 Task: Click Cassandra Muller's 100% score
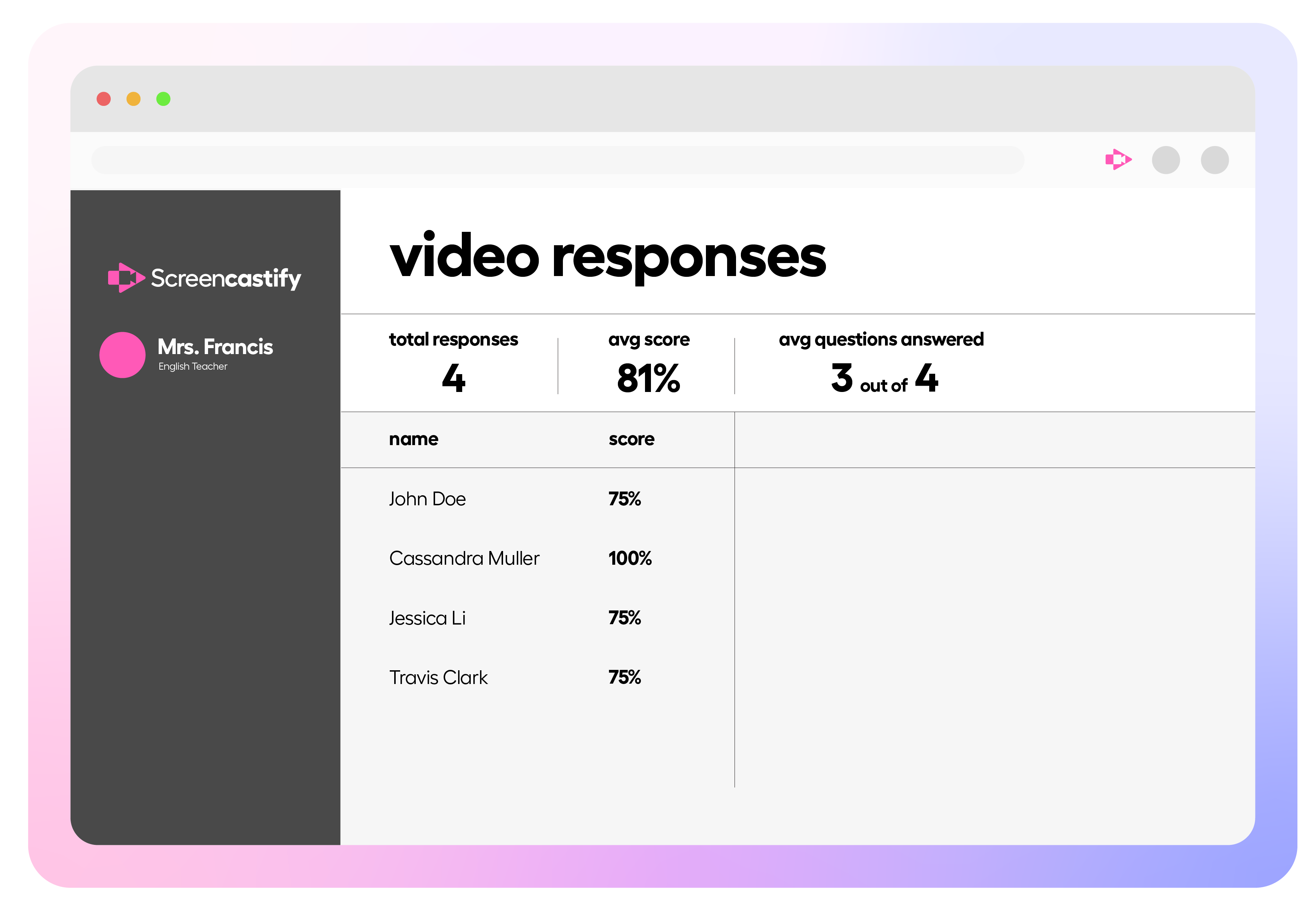pos(629,558)
